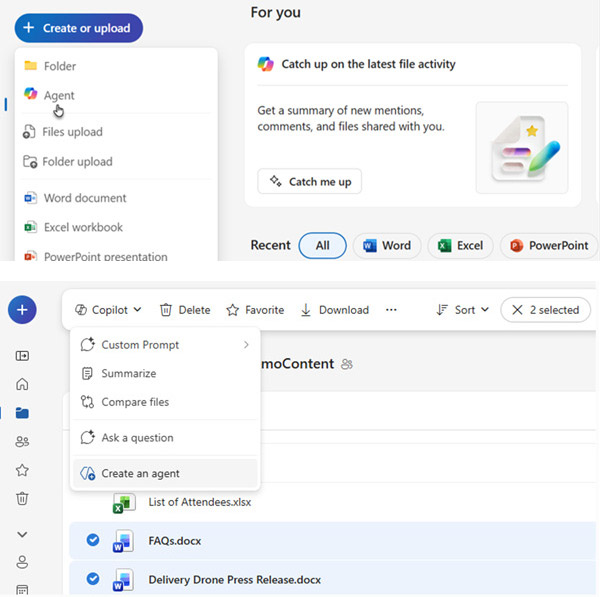Click the shared people icon beside moContent

pyautogui.click(x=347, y=364)
